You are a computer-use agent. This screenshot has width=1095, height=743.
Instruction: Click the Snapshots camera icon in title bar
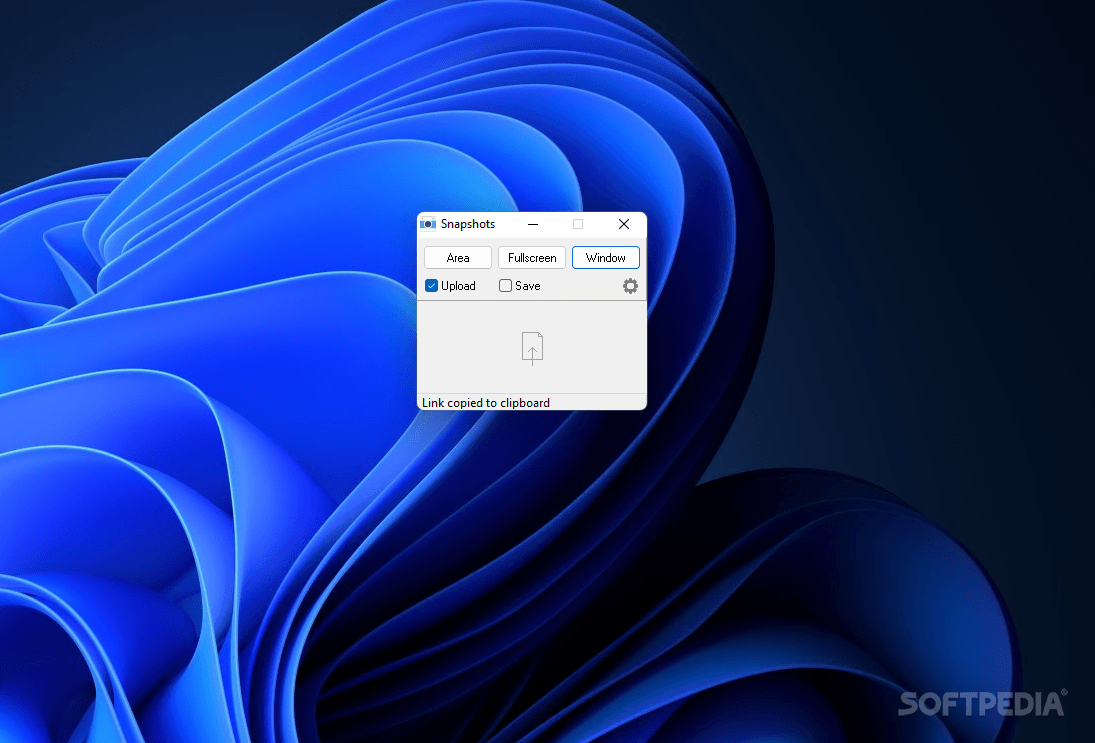tap(427, 224)
